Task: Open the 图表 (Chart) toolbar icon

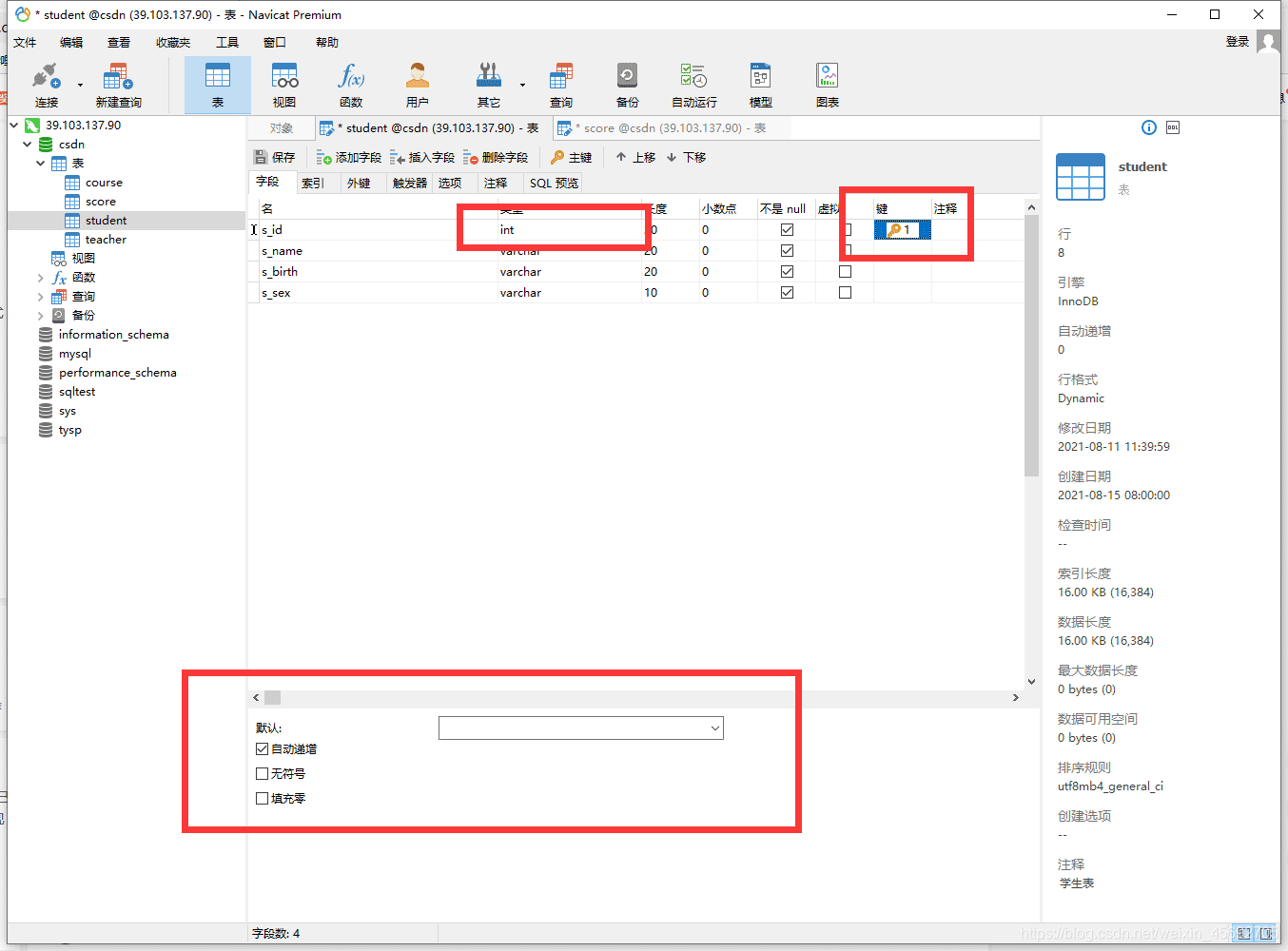Action: (827, 85)
